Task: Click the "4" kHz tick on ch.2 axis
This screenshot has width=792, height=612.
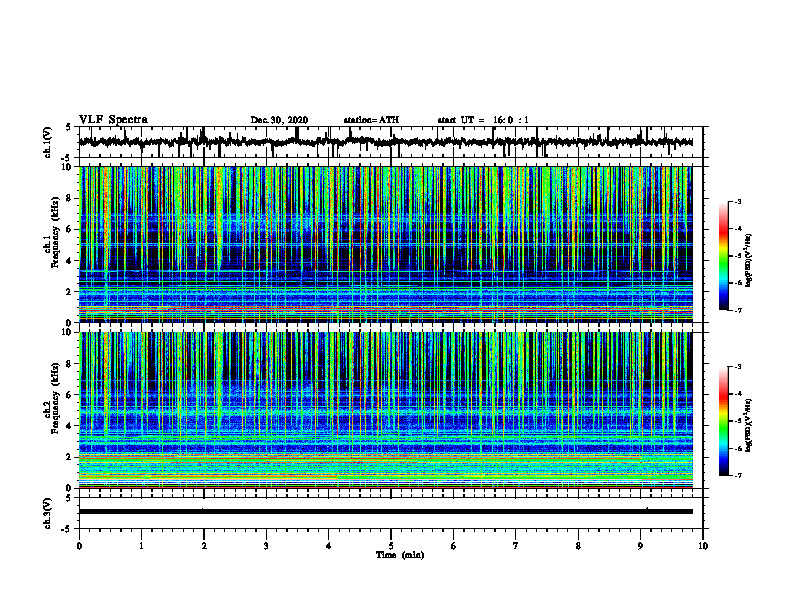Action: [x=71, y=426]
